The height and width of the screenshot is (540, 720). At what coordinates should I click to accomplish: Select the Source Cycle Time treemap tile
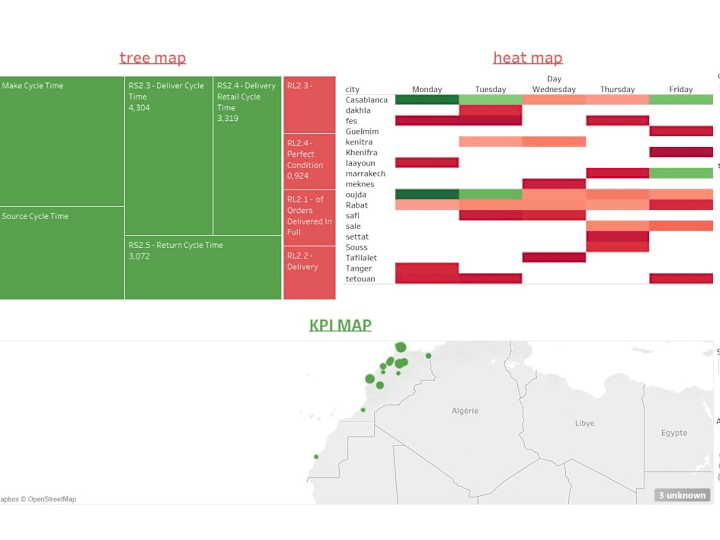pyautogui.click(x=62, y=253)
